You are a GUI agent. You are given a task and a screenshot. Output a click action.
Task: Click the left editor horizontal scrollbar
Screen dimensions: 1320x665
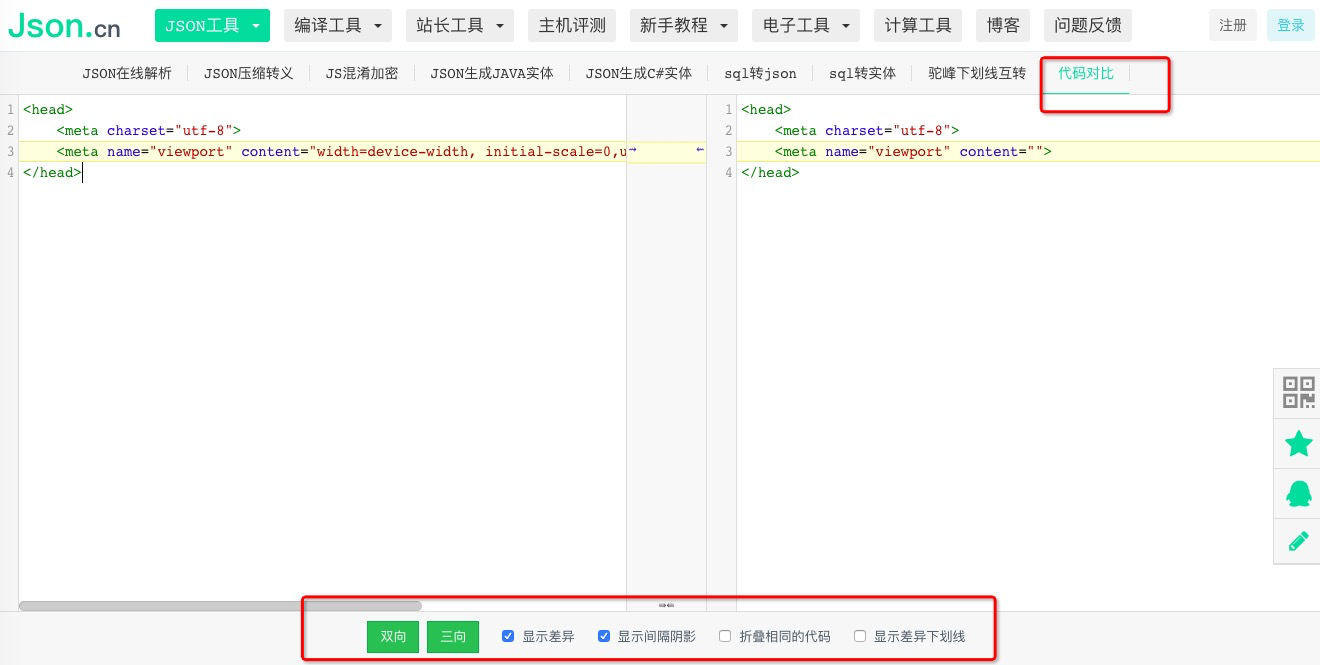point(220,605)
